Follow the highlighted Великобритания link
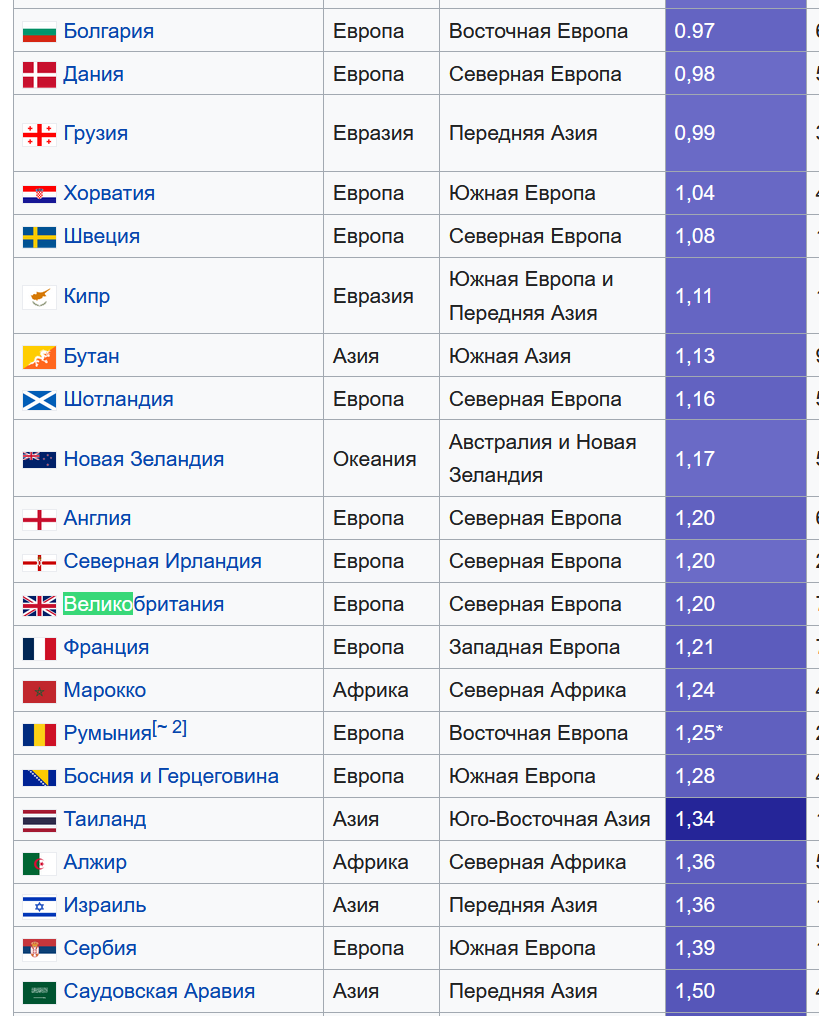The height and width of the screenshot is (1016, 819). (x=143, y=604)
